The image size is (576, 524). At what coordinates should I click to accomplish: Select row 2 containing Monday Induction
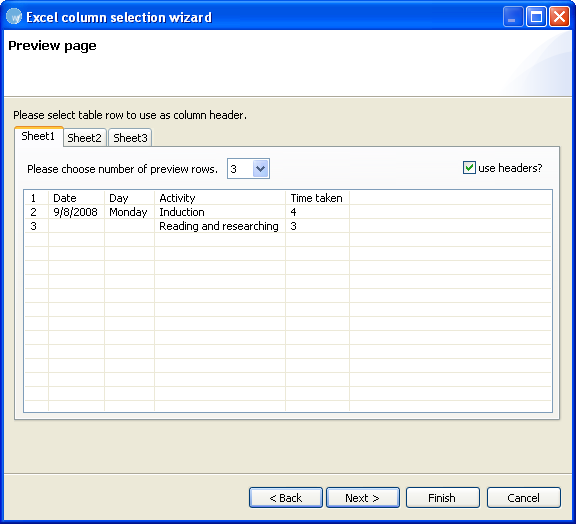click(288, 212)
